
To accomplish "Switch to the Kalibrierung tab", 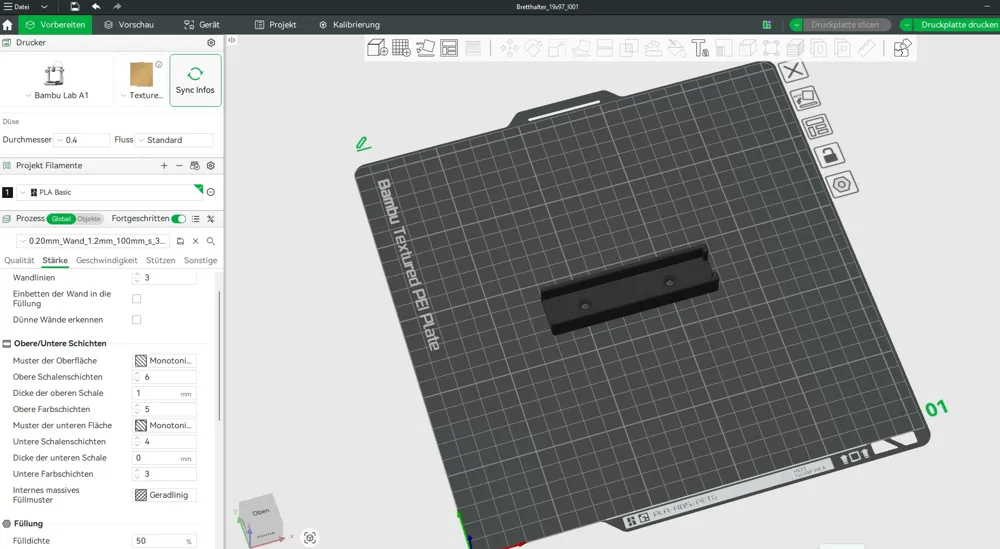I will (x=349, y=25).
